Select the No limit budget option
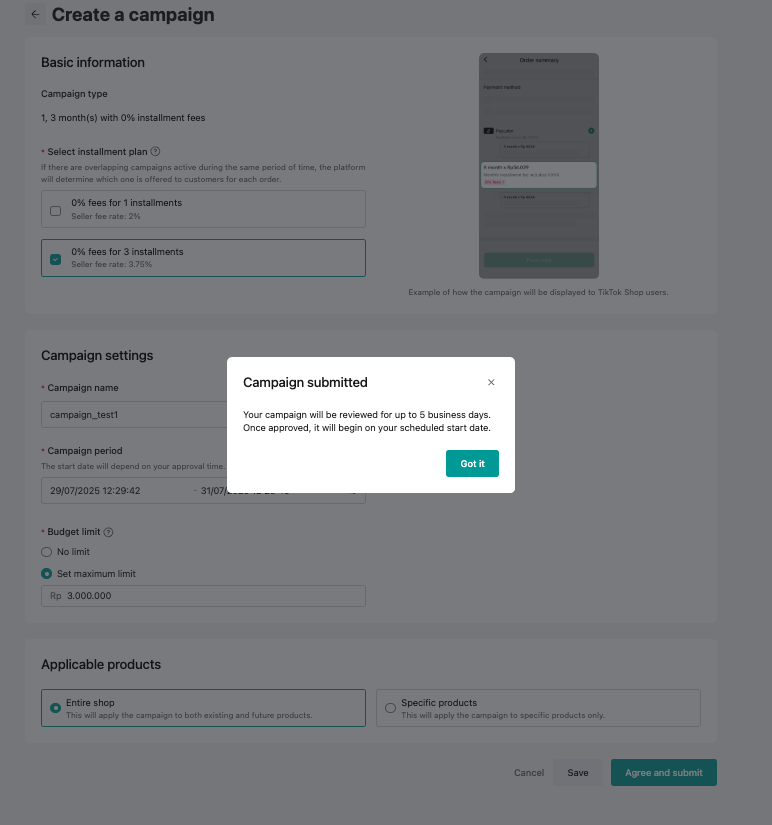Image resolution: width=772 pixels, height=825 pixels. [x=46, y=552]
